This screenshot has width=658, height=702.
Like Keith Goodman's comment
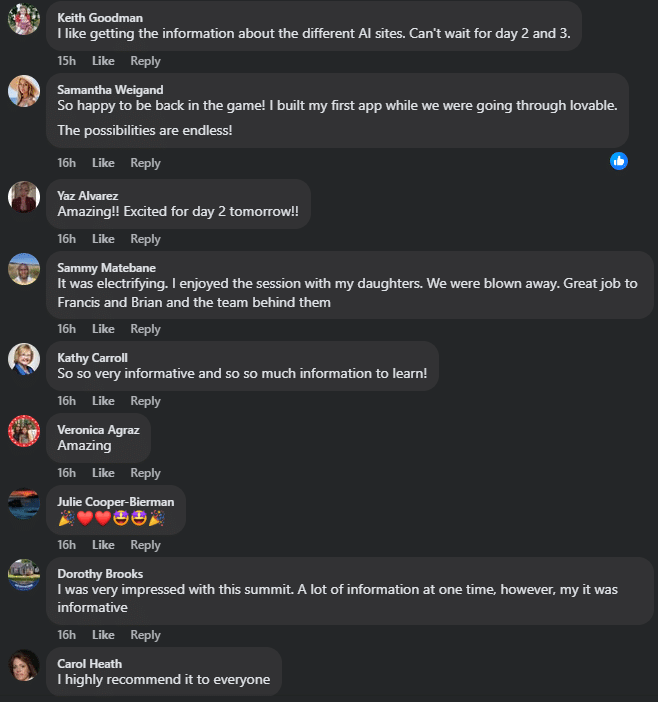pyautogui.click(x=103, y=61)
